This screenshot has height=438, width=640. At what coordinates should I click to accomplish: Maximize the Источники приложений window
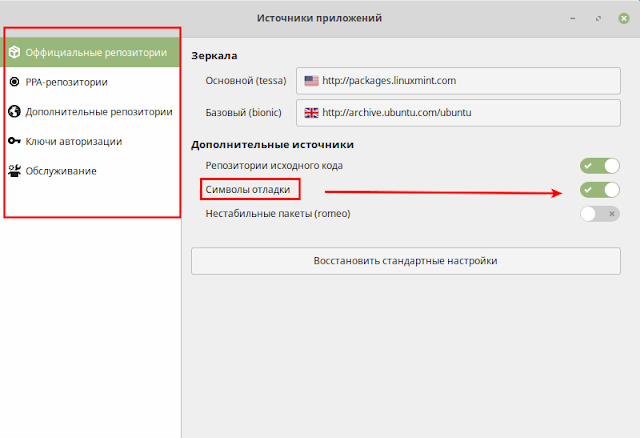point(598,18)
